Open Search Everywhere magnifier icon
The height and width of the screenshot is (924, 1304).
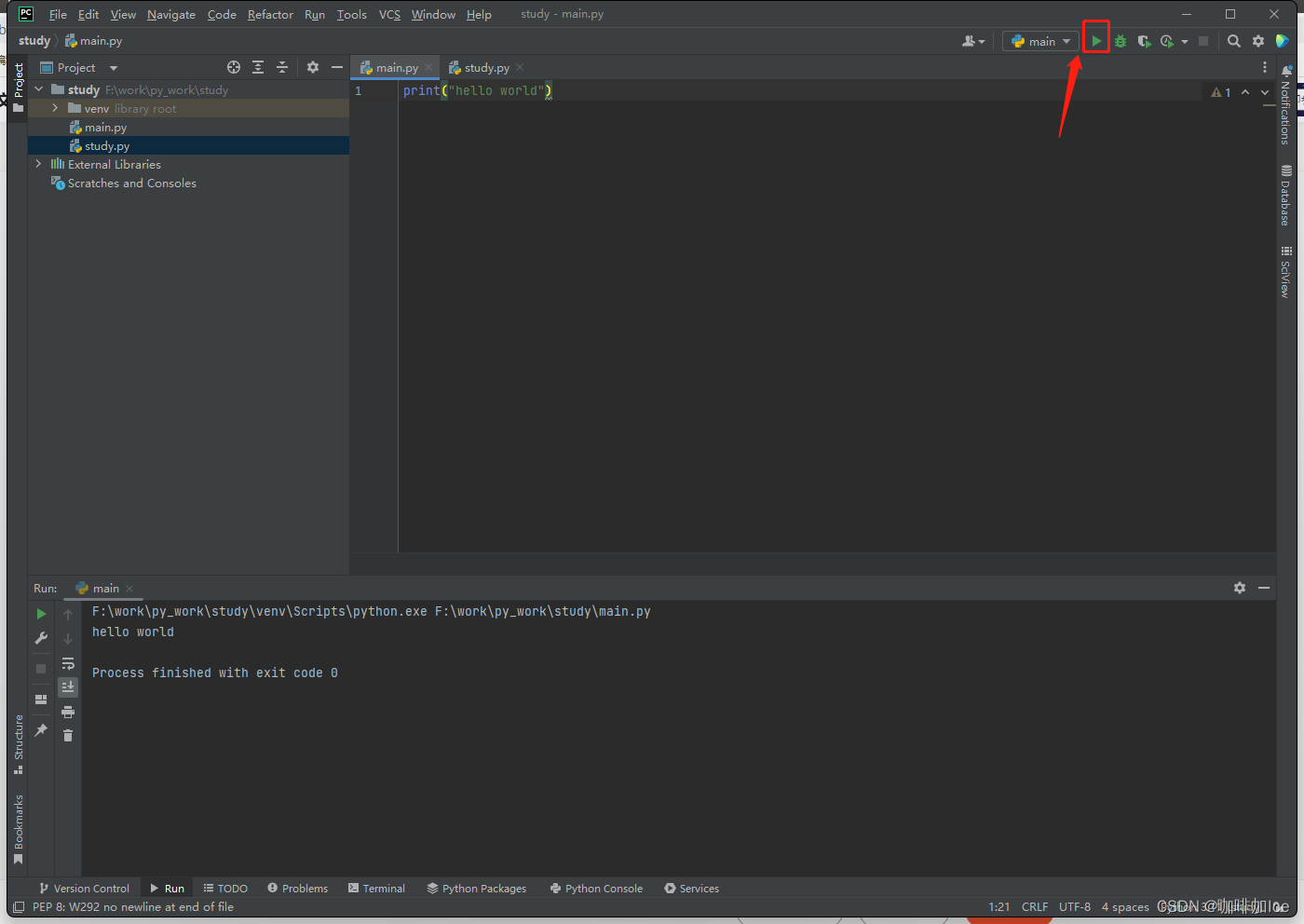(1234, 41)
